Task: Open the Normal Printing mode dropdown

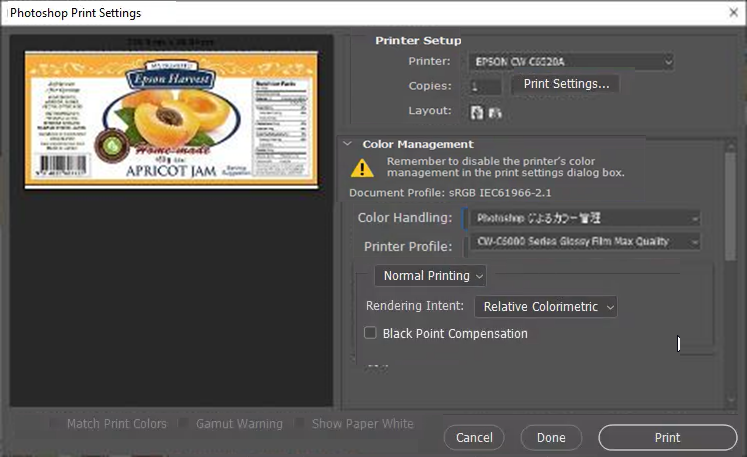Action: coord(430,275)
